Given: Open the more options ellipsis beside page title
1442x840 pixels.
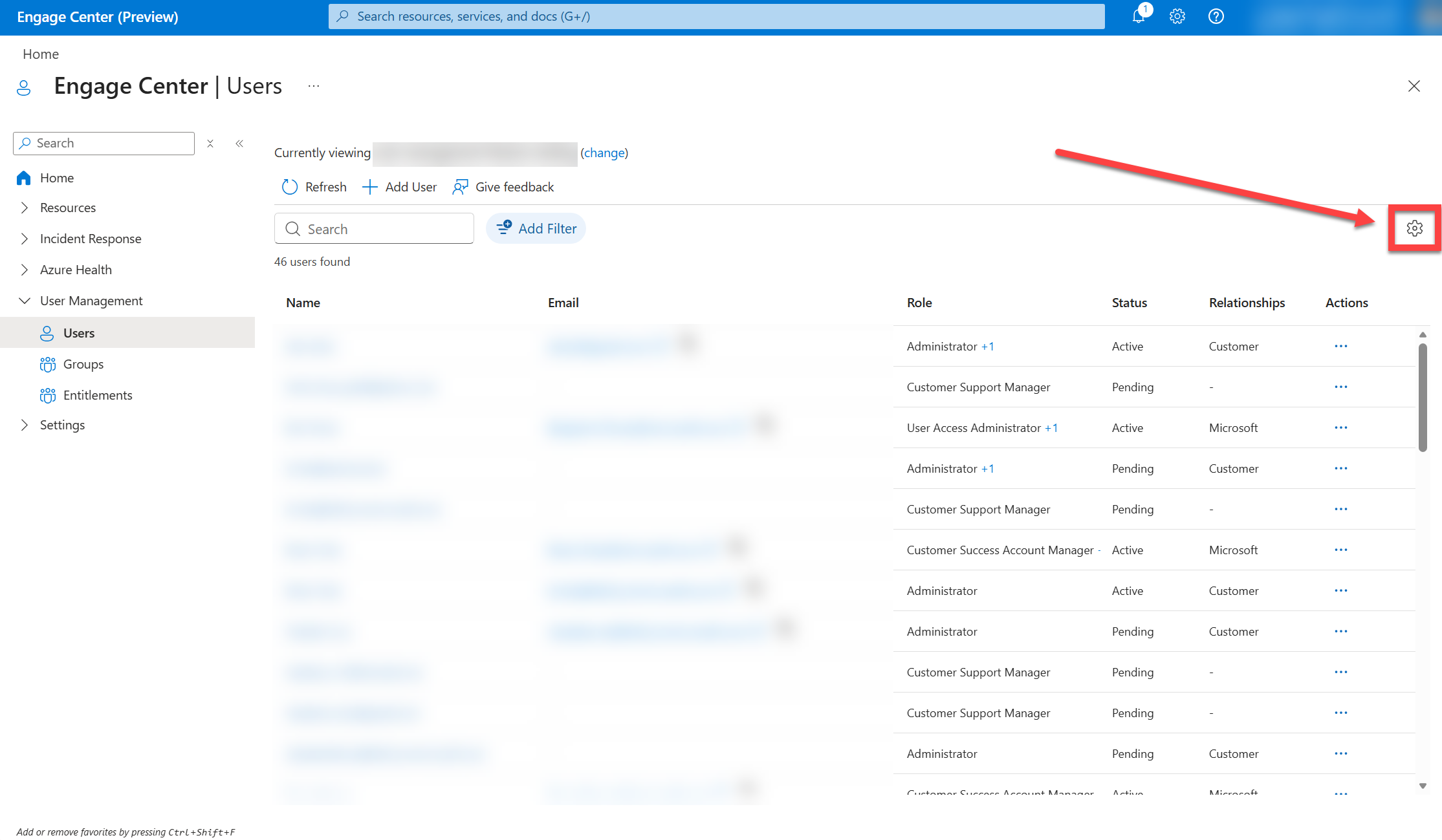Looking at the screenshot, I should 314,86.
